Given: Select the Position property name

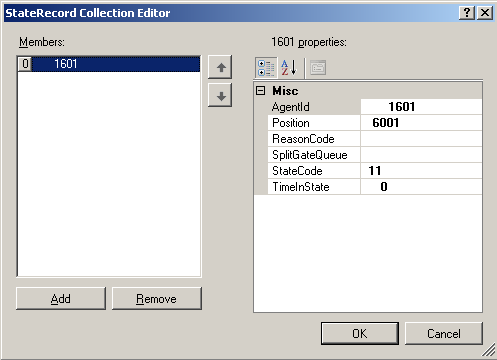Looking at the screenshot, I should [x=314, y=123].
